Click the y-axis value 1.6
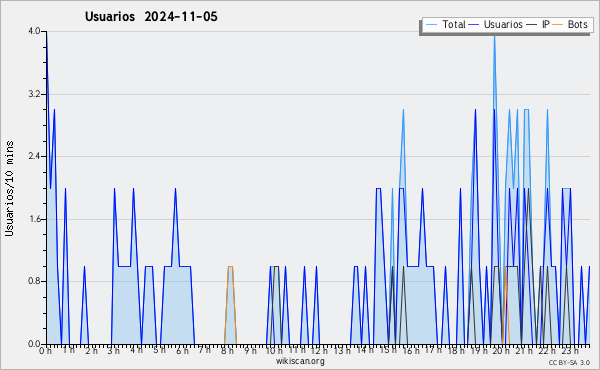Screen dimensions: 600x370 tap(34, 219)
